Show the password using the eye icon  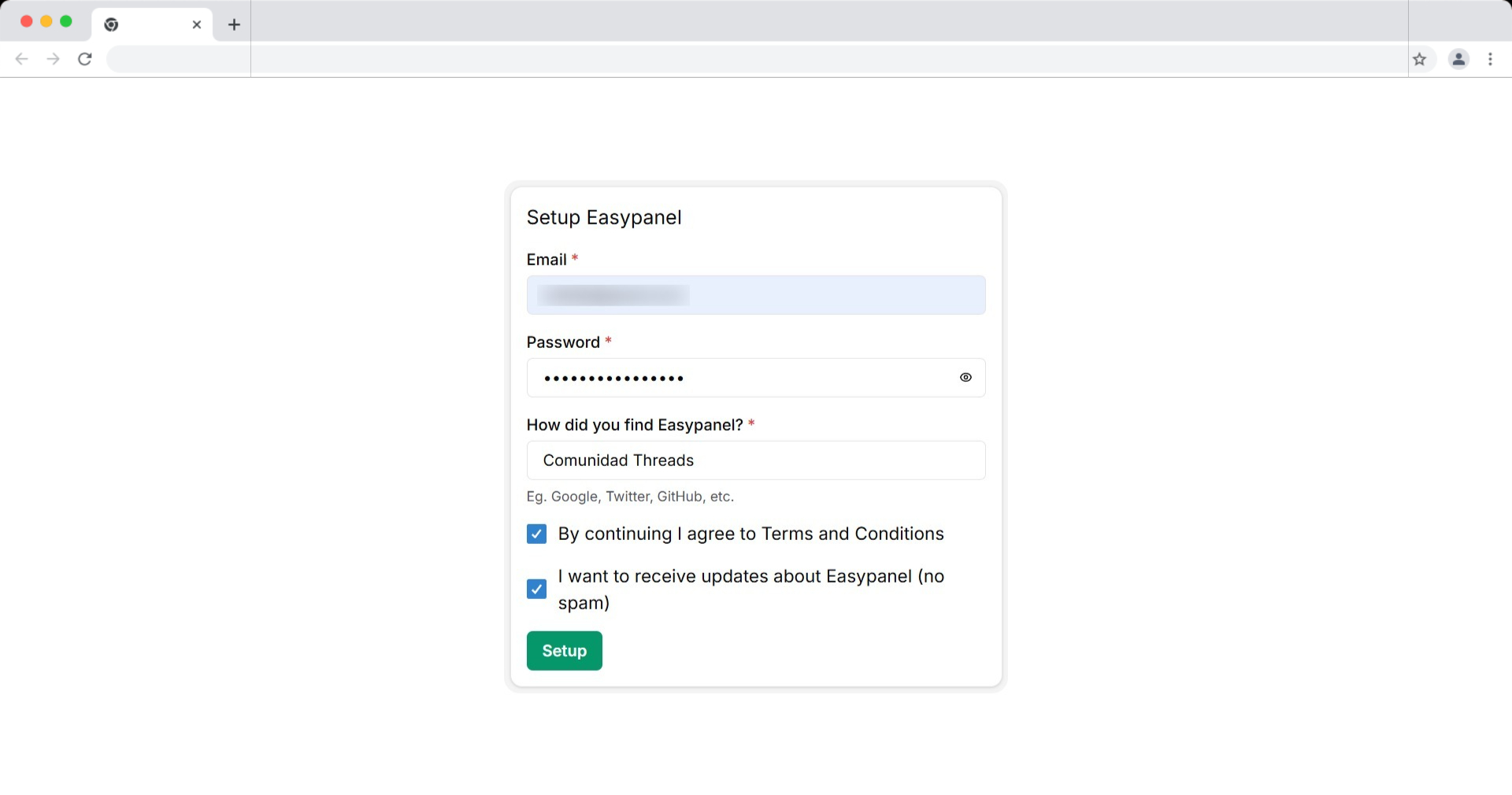coord(965,378)
